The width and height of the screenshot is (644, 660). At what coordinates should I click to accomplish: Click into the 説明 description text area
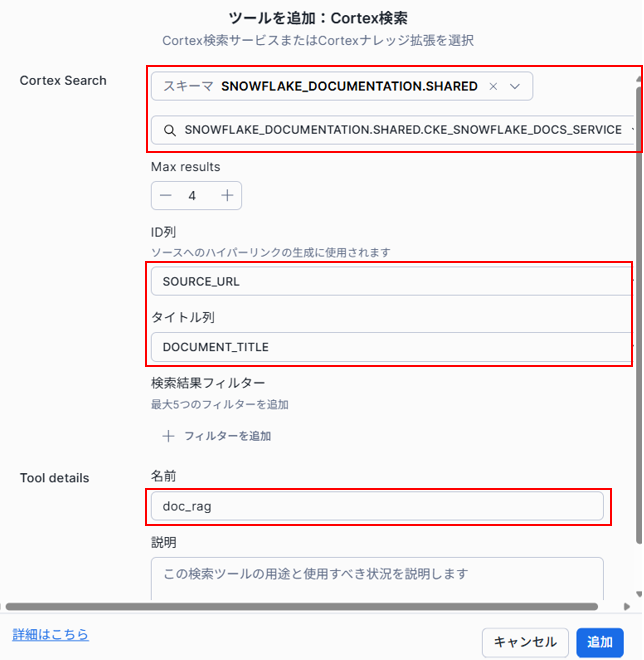pyautogui.click(x=377, y=578)
